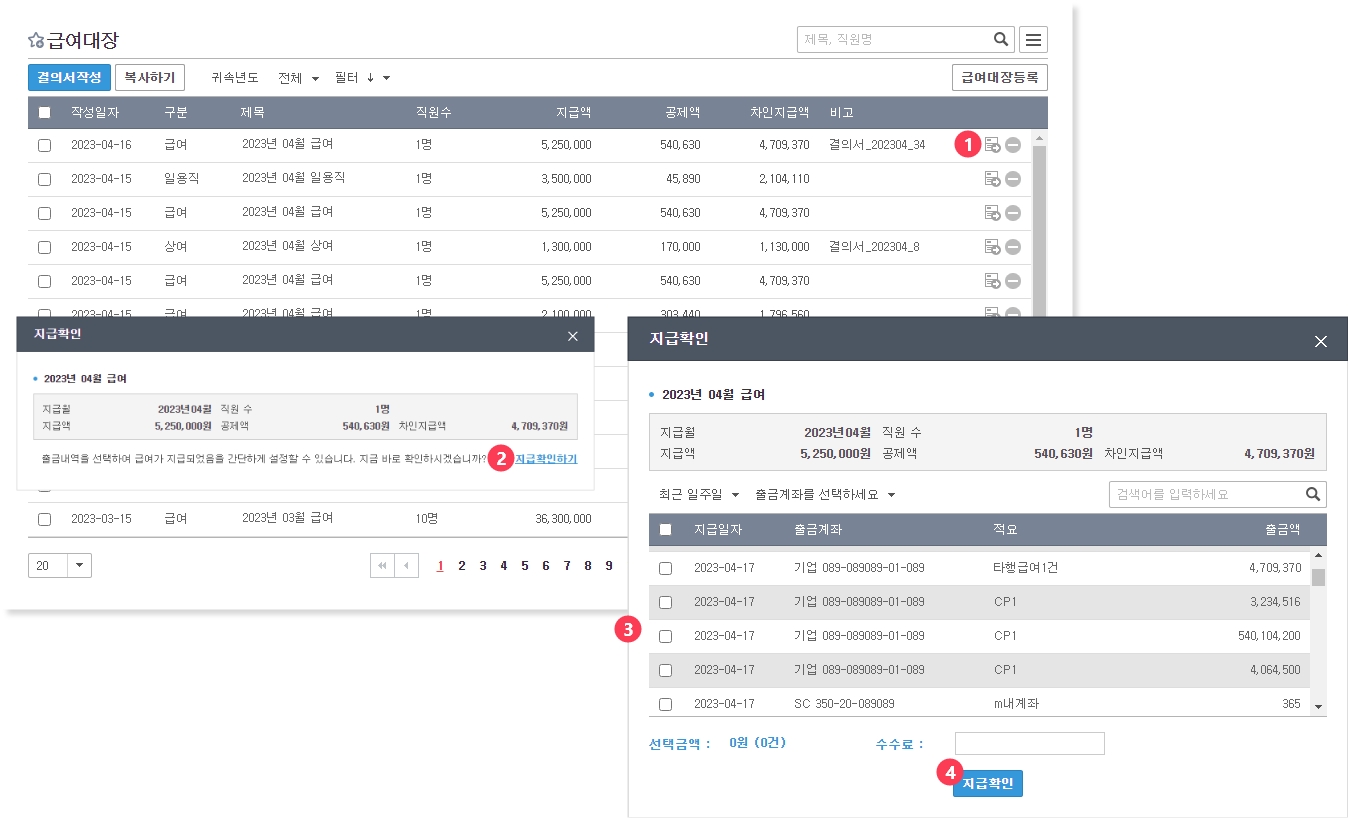Click the scroll-down arrow in withdrawal list scrollbar

pyautogui.click(x=1318, y=706)
